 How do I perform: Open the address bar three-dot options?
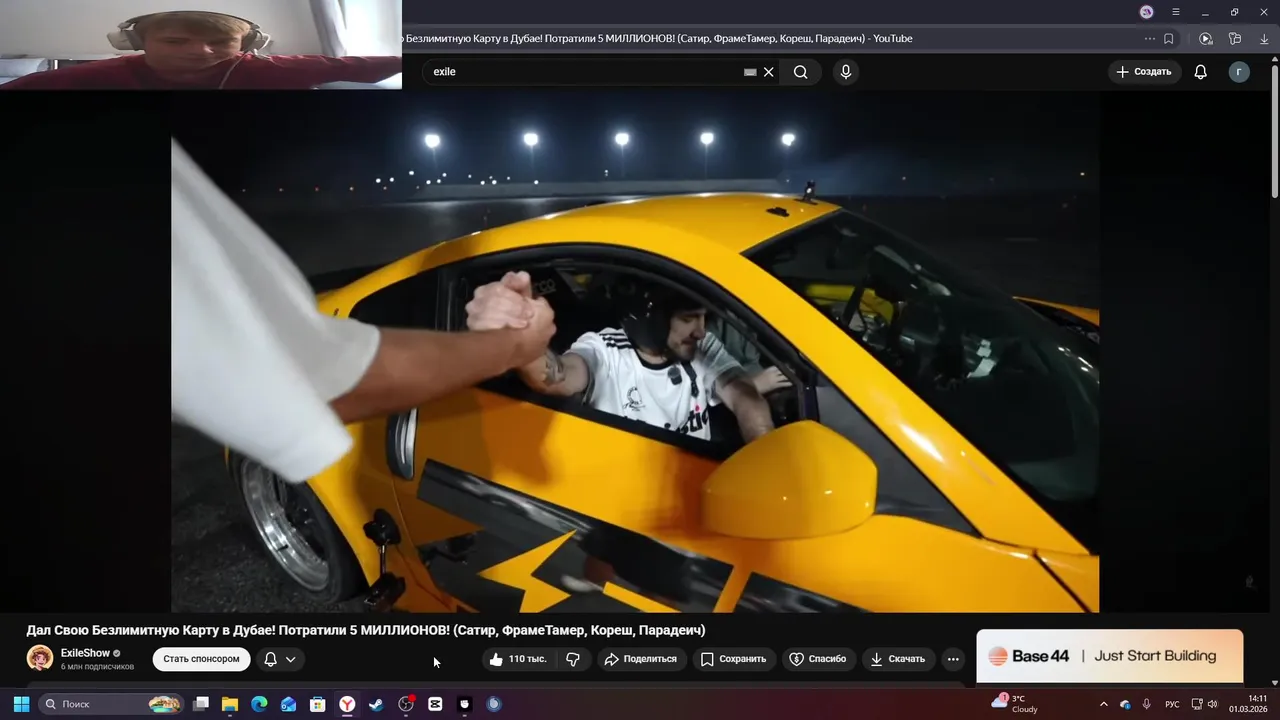tap(1150, 39)
